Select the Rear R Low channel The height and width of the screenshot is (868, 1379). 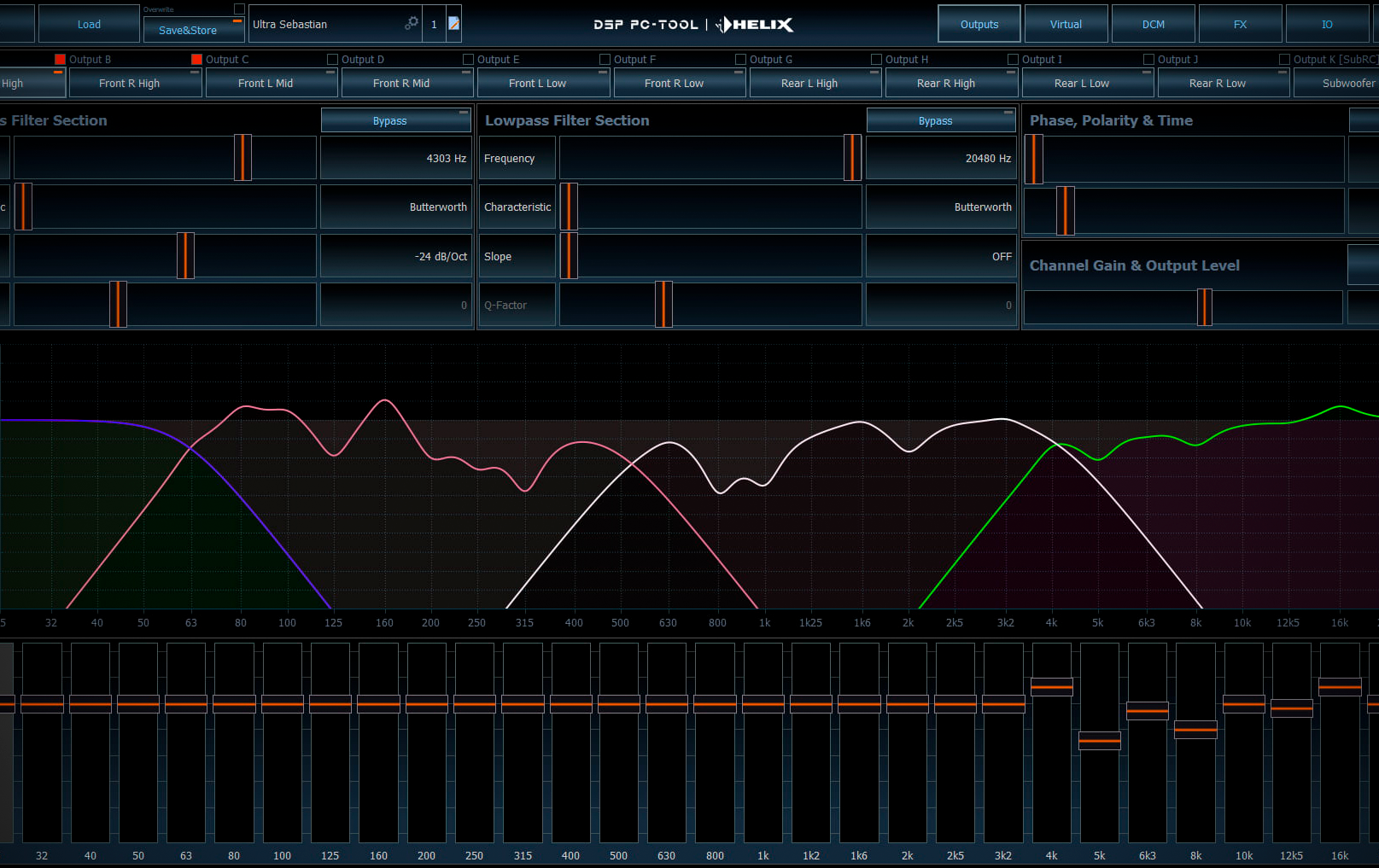tap(1223, 83)
